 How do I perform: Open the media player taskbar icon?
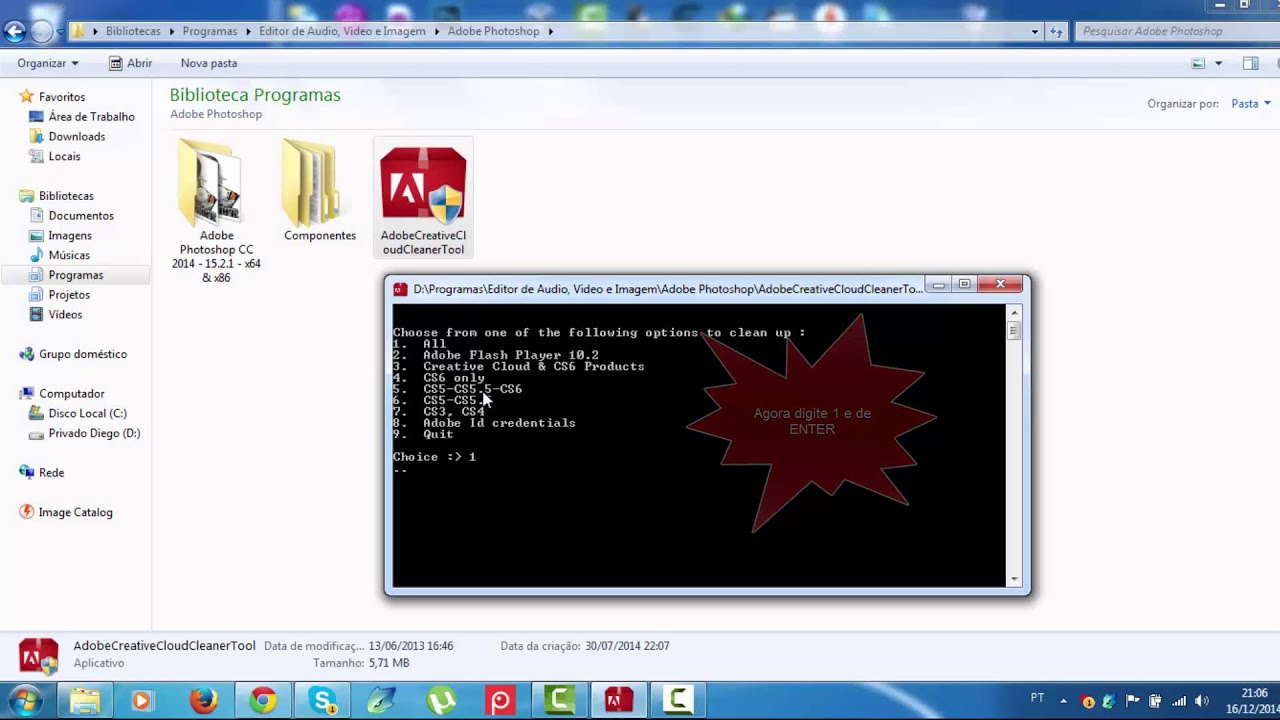141,700
